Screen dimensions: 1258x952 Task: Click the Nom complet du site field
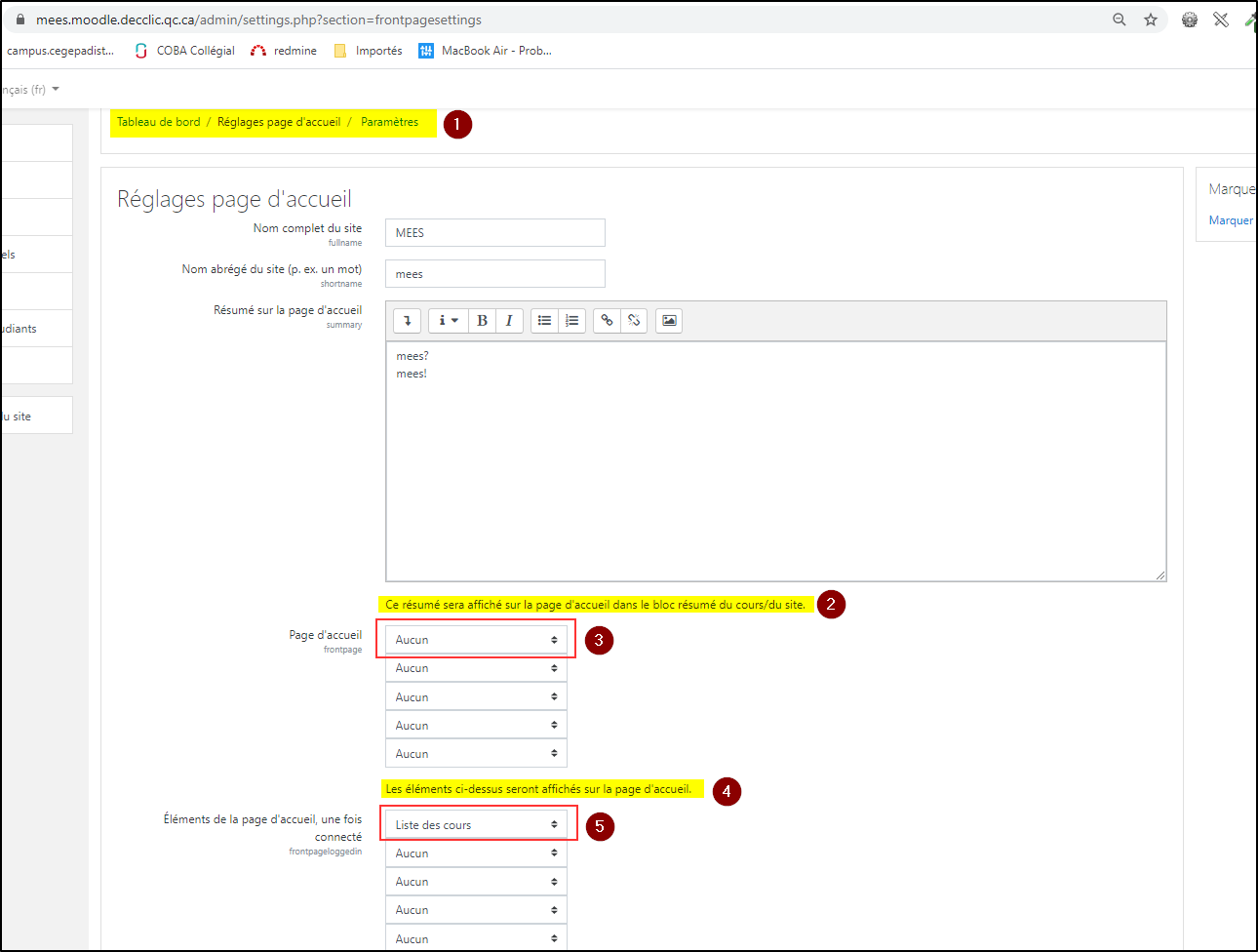(494, 233)
